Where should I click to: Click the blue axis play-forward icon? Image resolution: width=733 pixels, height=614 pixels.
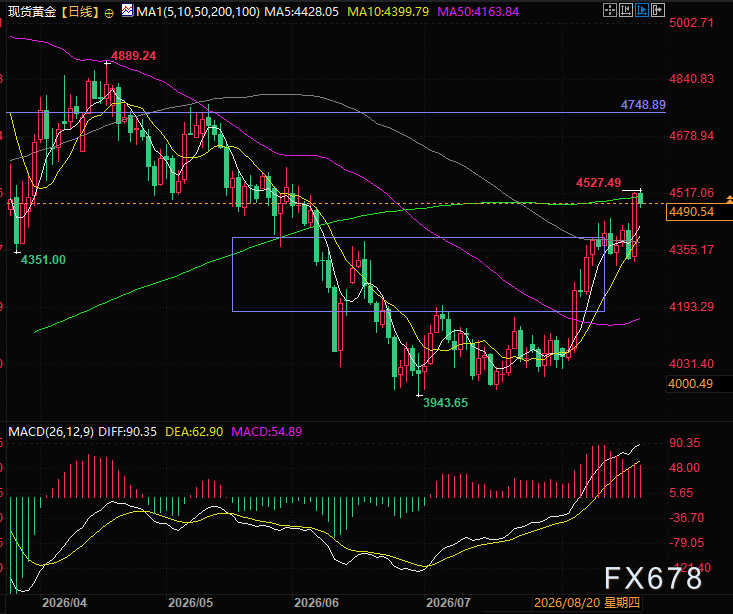point(642,10)
